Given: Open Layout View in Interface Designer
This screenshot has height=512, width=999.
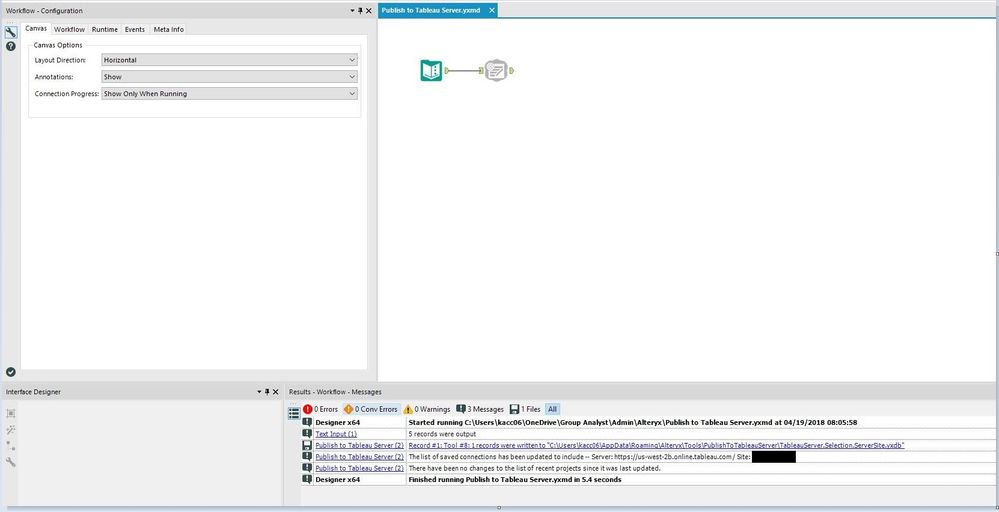Looking at the screenshot, I should (x=11, y=413).
